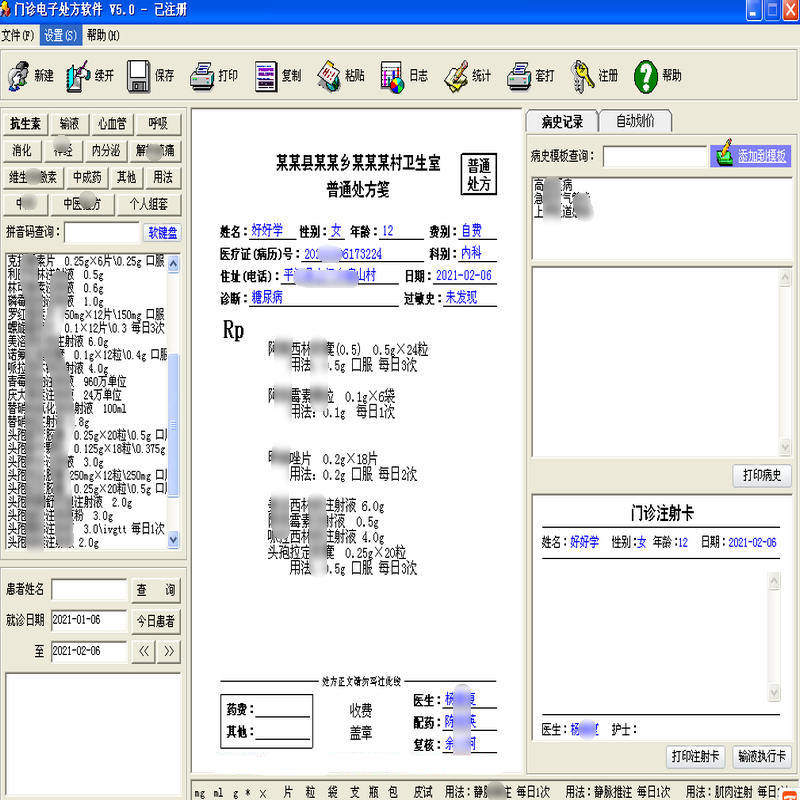Select the 抗生素 drug category button
Image resolution: width=800 pixels, height=800 pixels.
[x=26, y=125]
